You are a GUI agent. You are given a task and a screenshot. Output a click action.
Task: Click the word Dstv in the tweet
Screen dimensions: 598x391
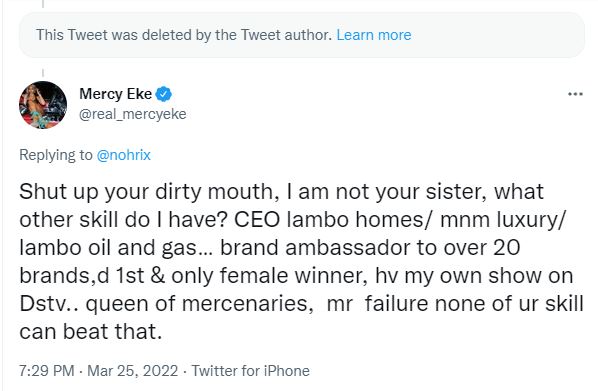point(42,304)
